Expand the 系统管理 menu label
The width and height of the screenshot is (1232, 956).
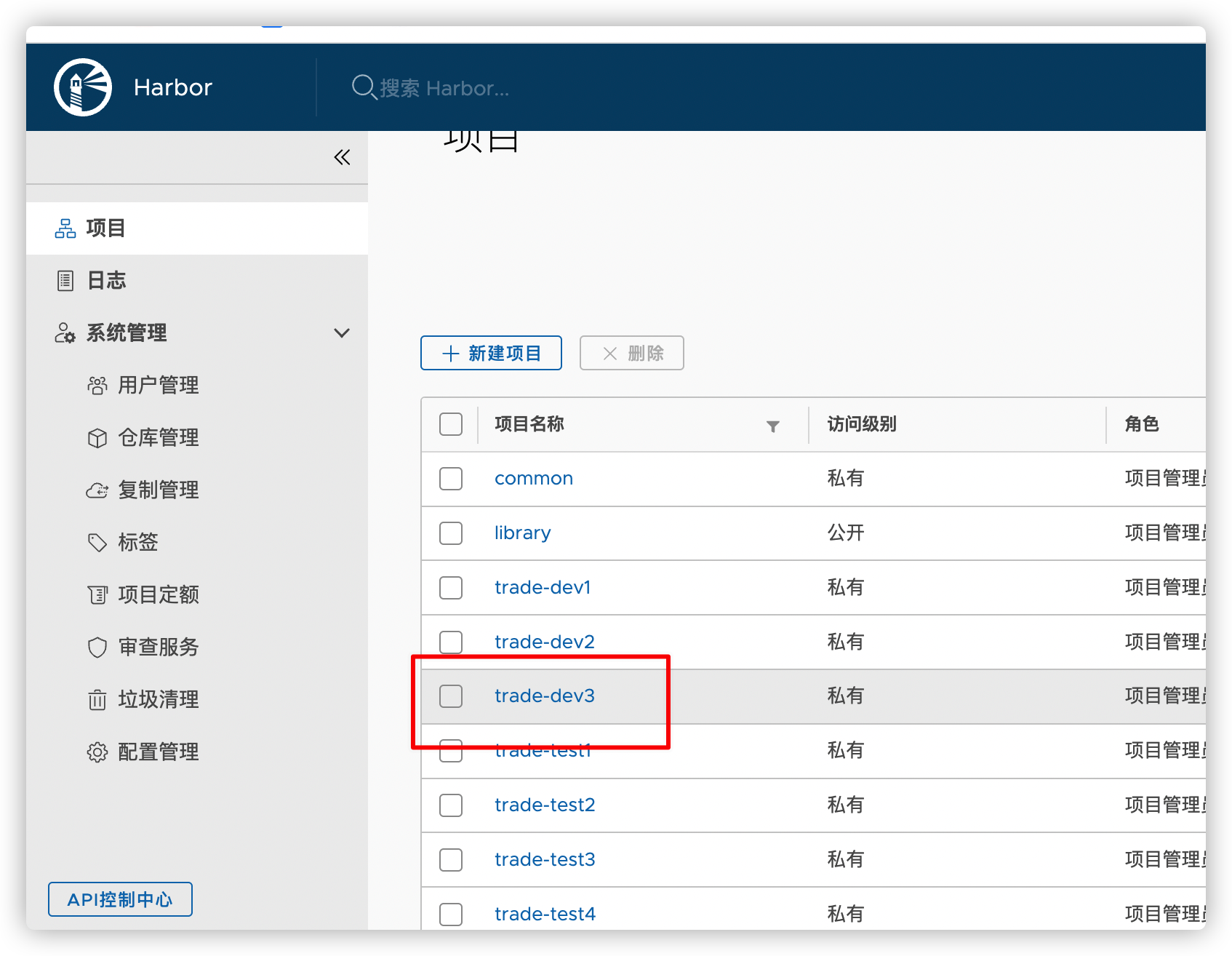(x=127, y=333)
